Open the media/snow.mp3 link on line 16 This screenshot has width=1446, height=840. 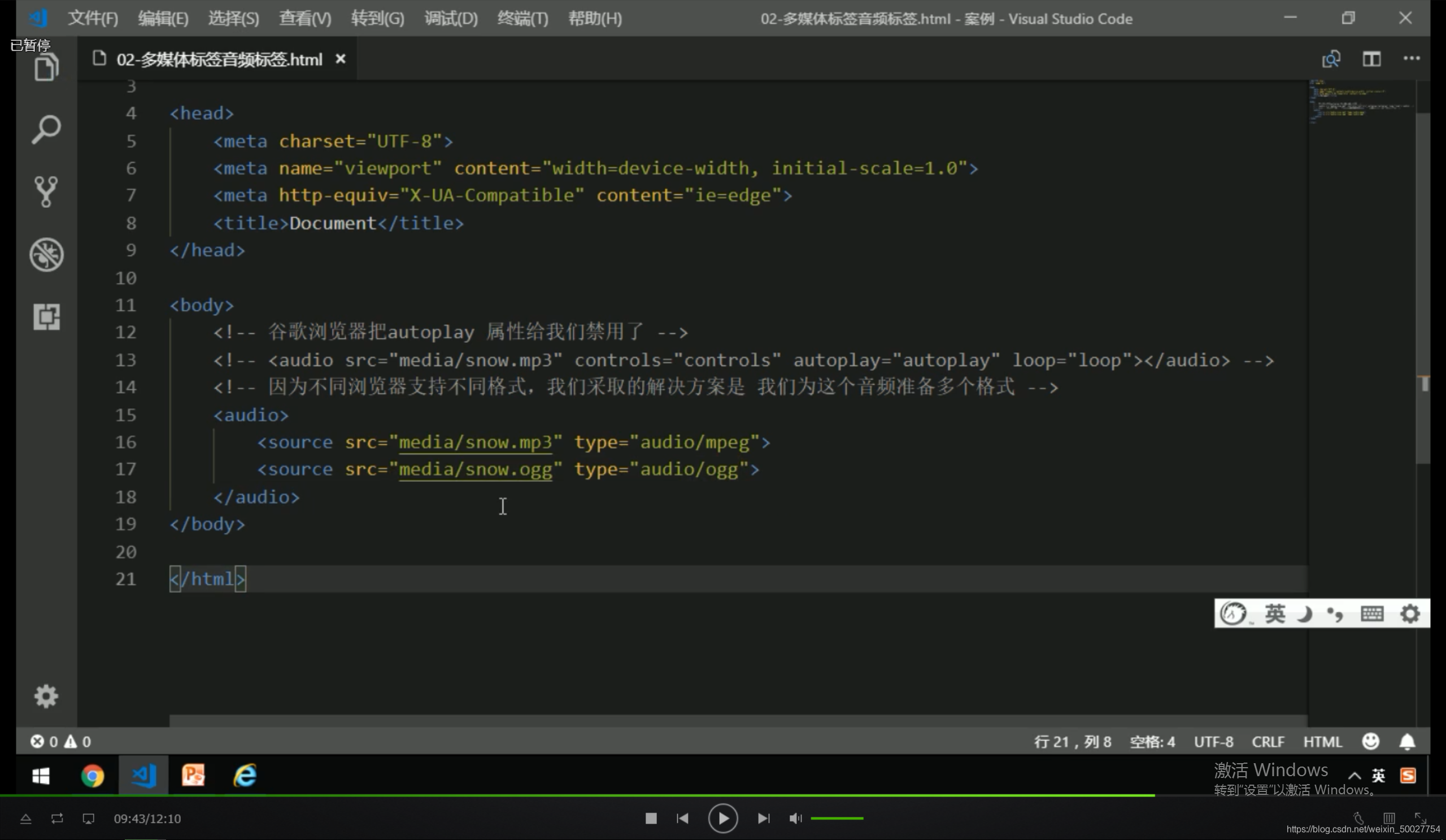(x=475, y=442)
